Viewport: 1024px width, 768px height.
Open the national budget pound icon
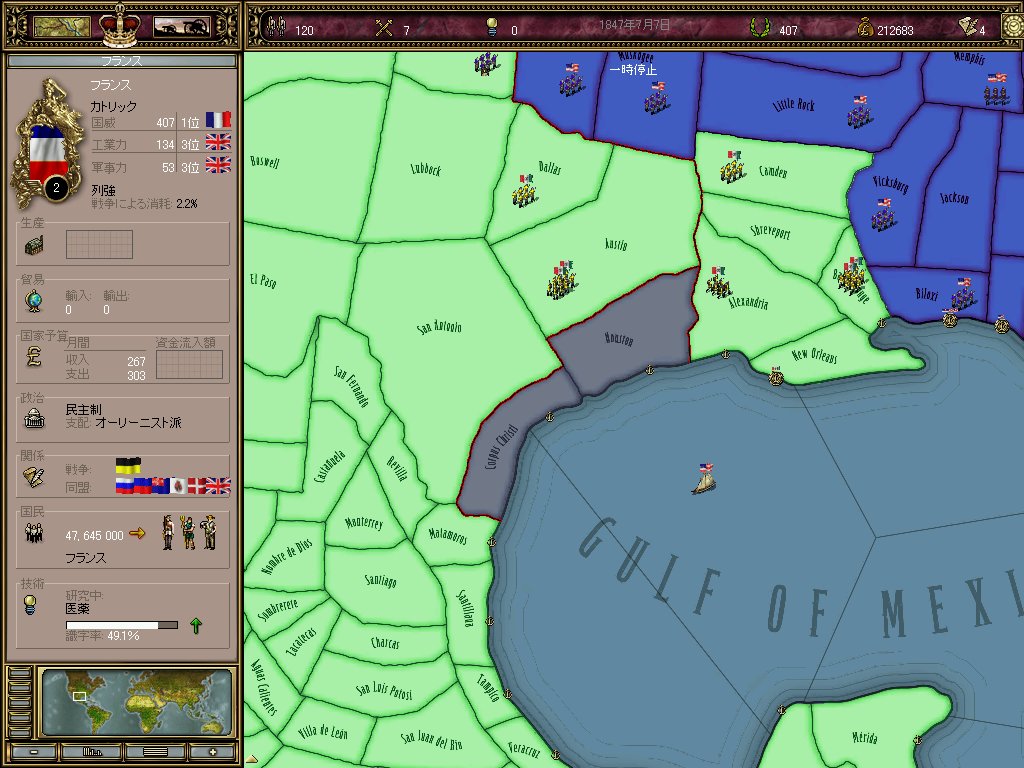tap(33, 356)
